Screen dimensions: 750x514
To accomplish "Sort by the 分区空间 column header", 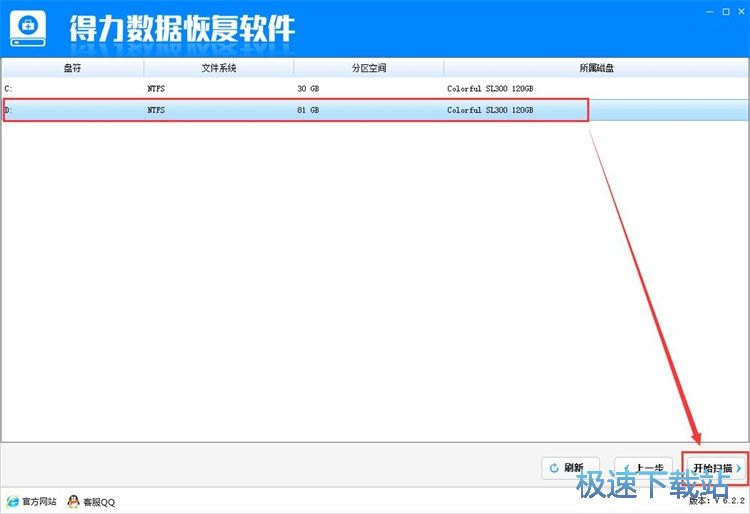I will [369, 68].
